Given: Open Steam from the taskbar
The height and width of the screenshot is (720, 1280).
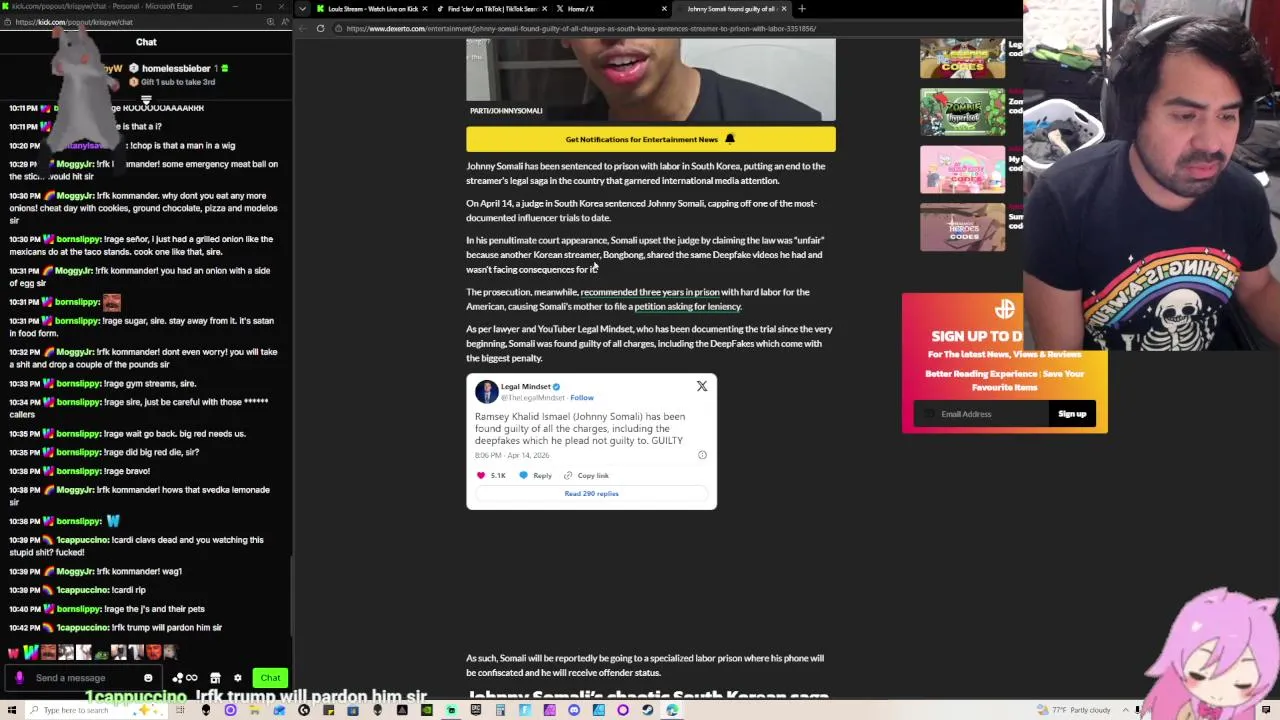Looking at the screenshot, I should tap(647, 710).
